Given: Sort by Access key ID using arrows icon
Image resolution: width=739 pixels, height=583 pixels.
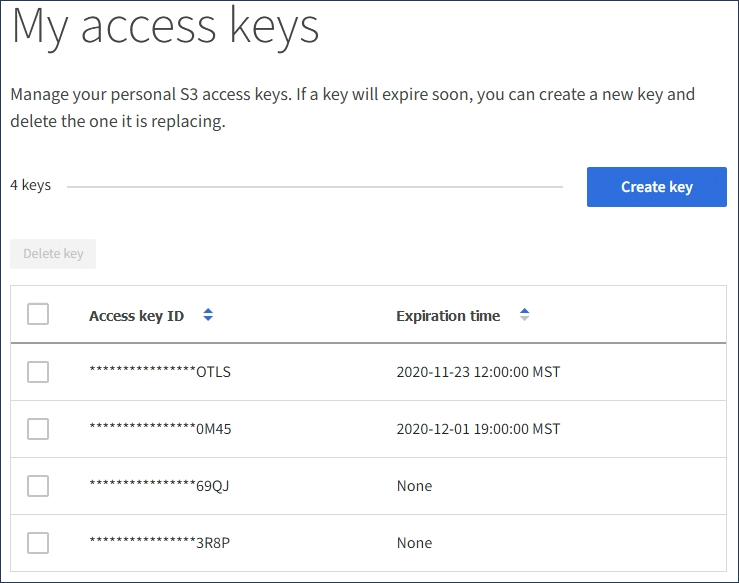Looking at the screenshot, I should pos(208,315).
